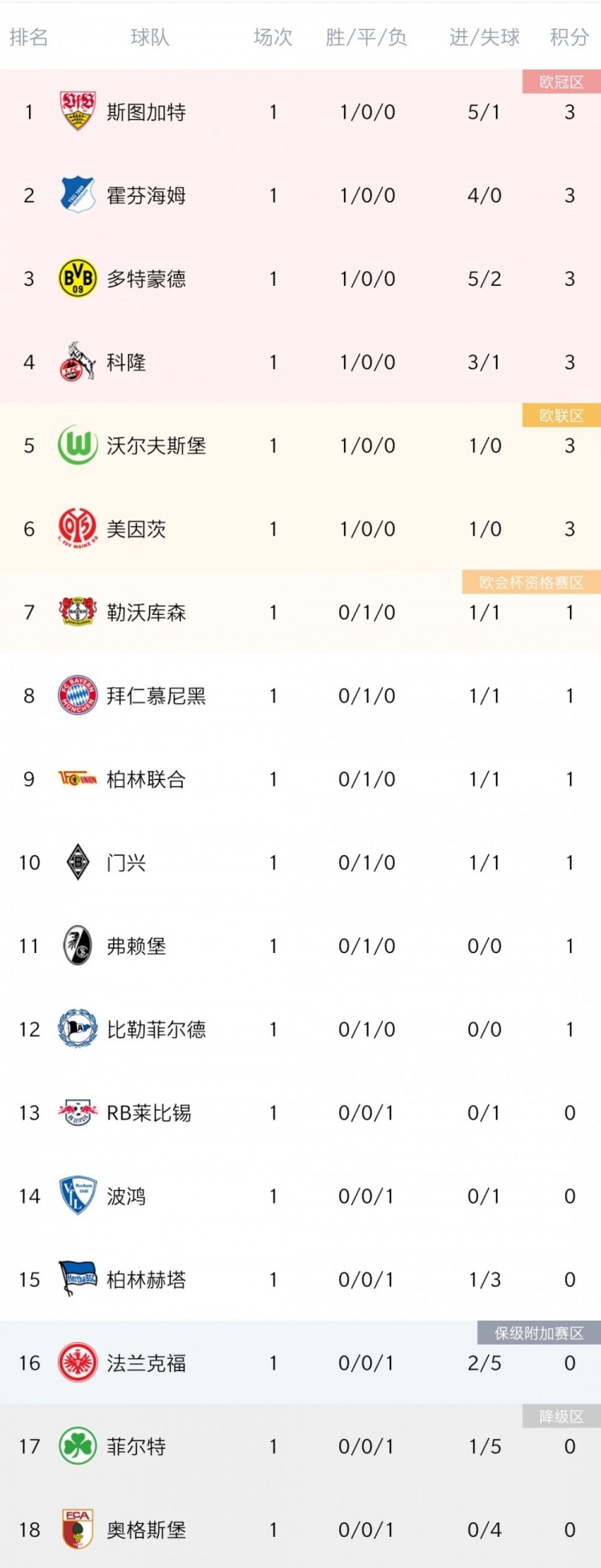Click the Union Berlin logo
601x1568 pixels.
(78, 778)
